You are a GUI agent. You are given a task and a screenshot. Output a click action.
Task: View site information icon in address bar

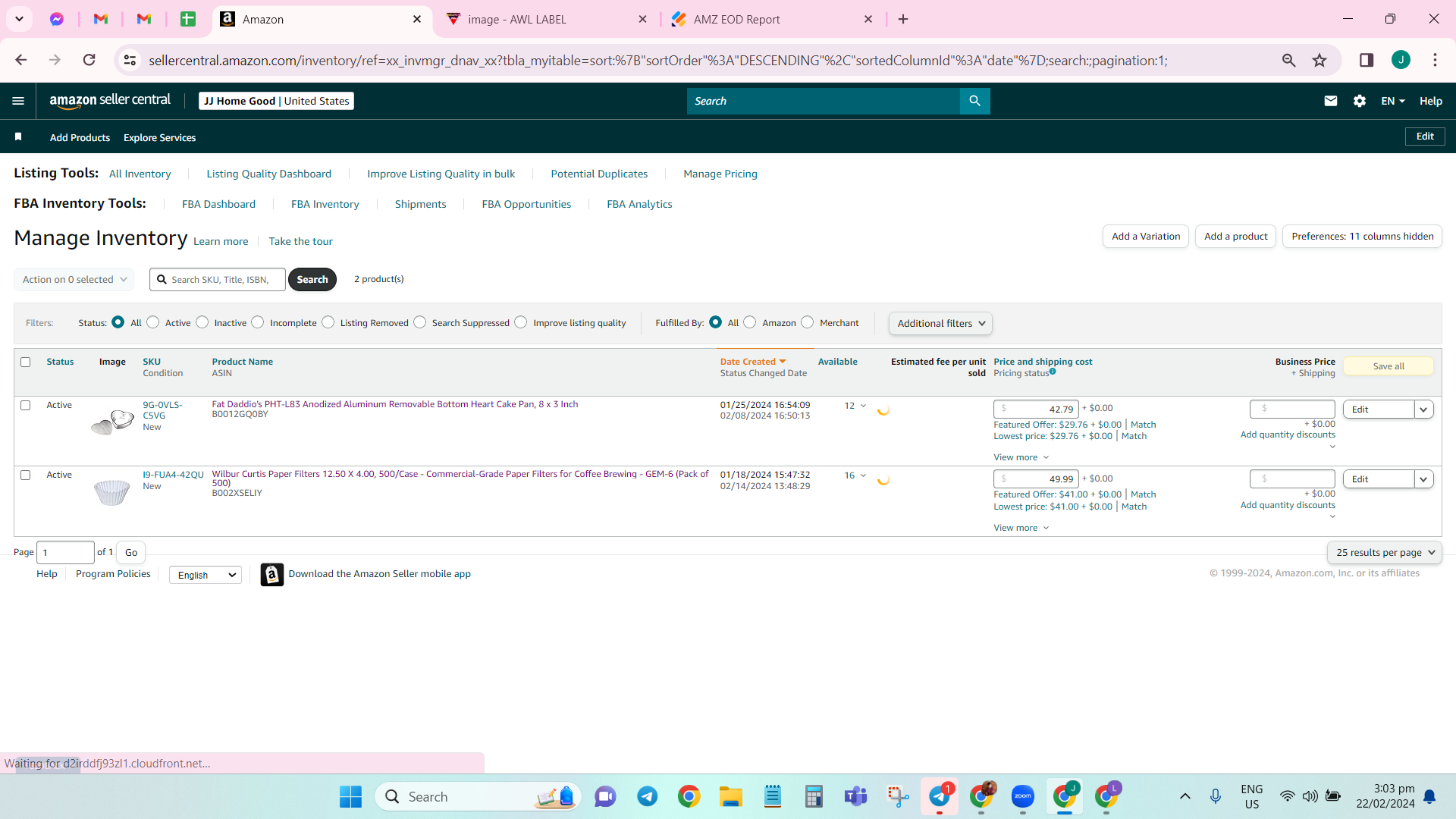[x=130, y=60]
